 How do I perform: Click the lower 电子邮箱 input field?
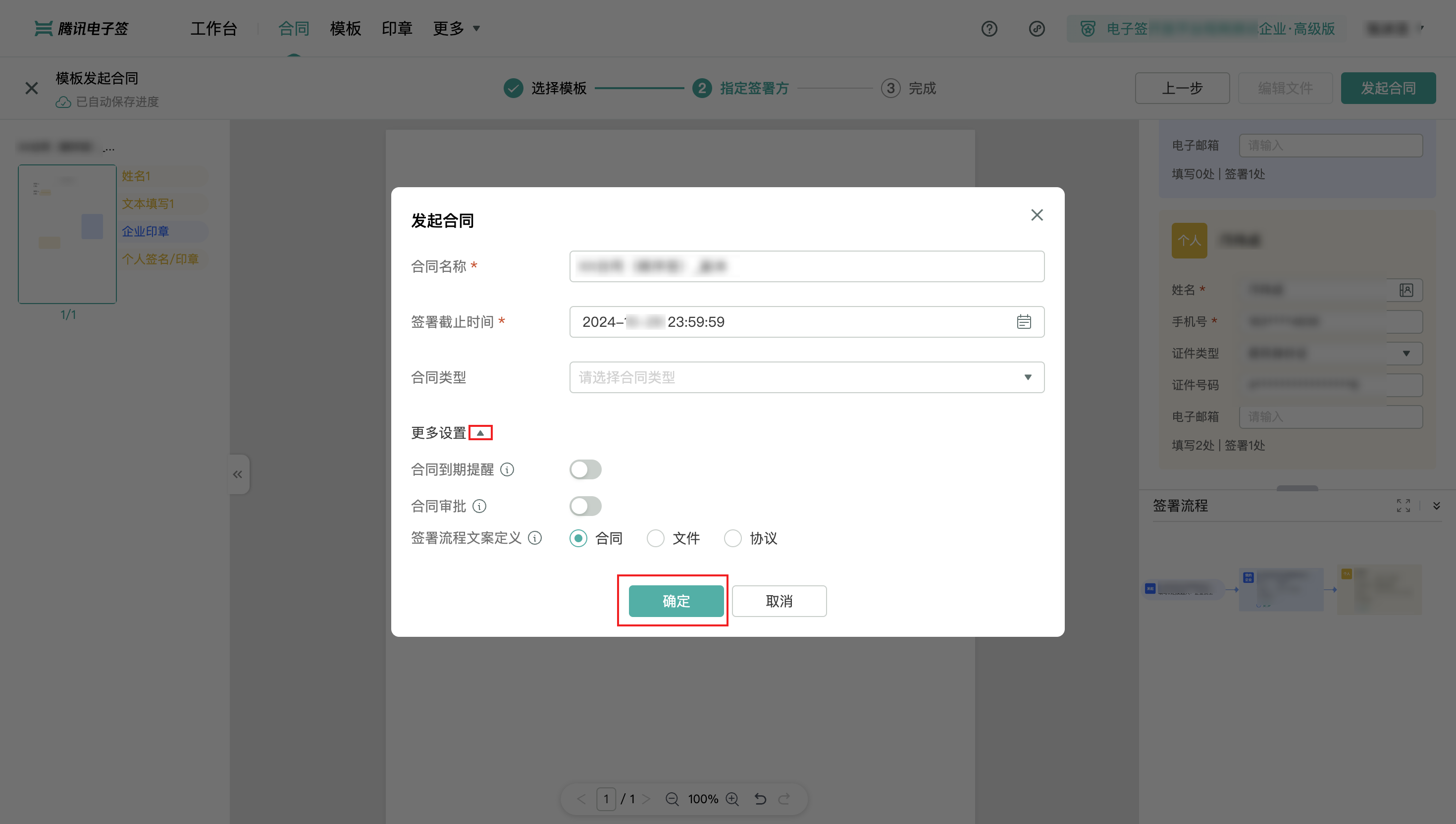[x=1331, y=417]
